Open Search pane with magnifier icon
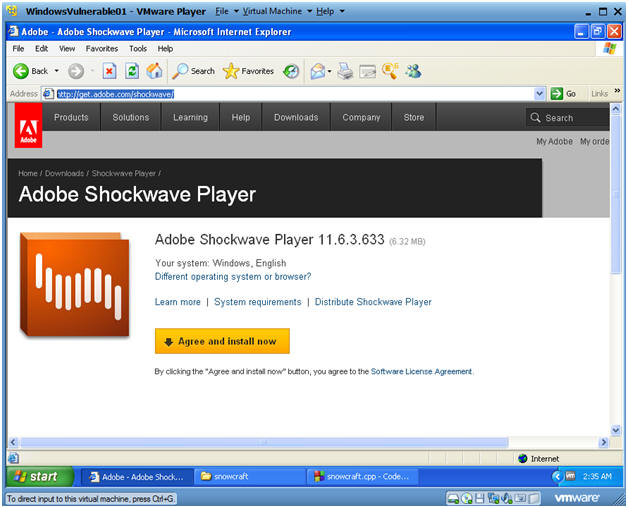Image resolution: width=628 pixels, height=508 pixels. [x=180, y=71]
